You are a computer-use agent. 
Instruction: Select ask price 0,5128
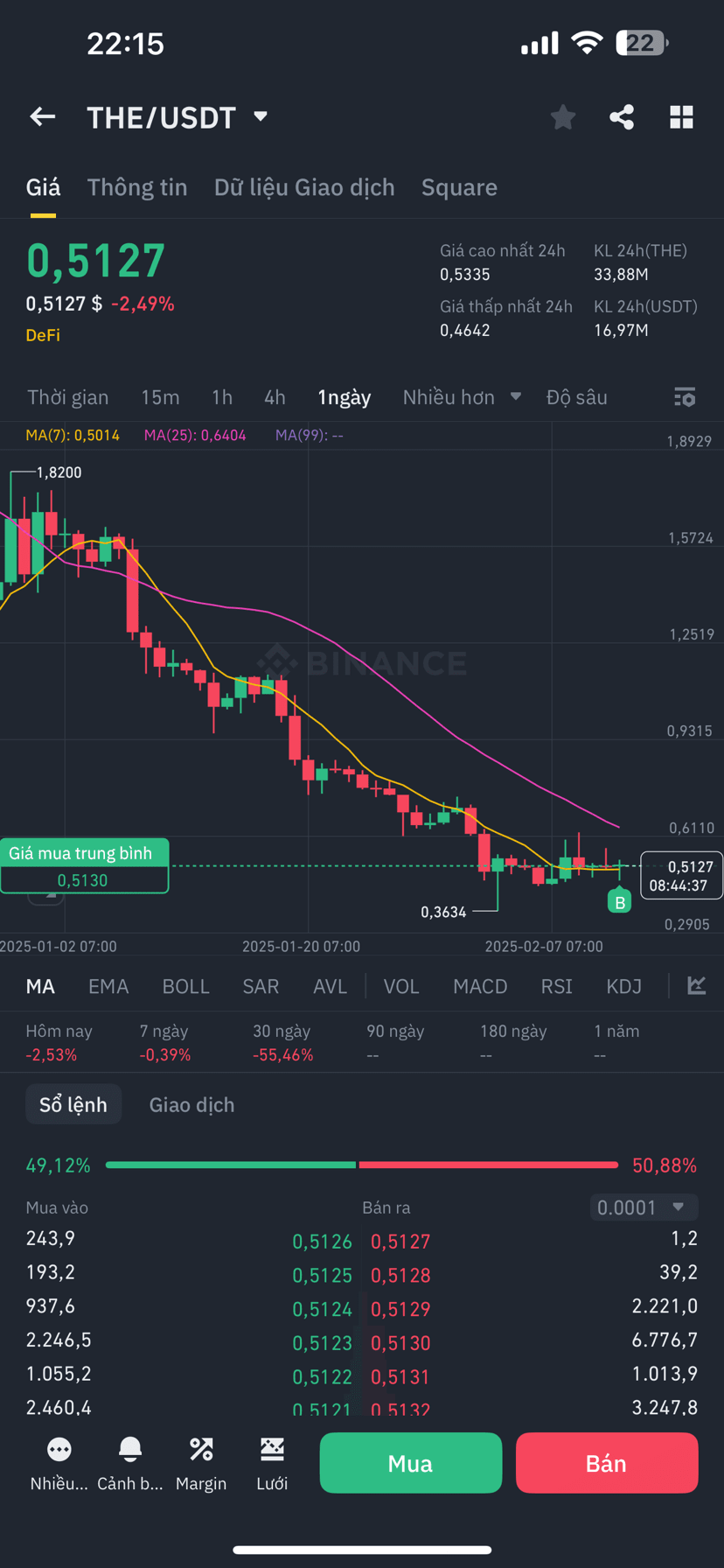click(x=400, y=1275)
